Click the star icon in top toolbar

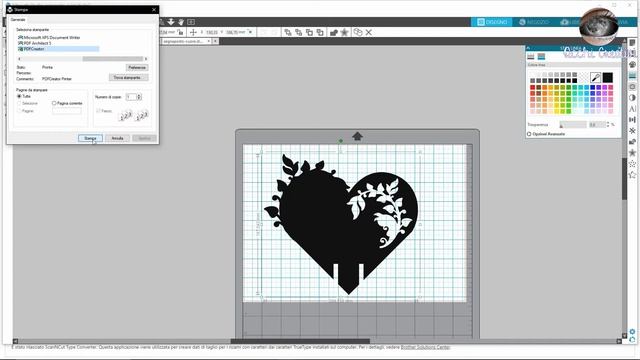[x=344, y=32]
